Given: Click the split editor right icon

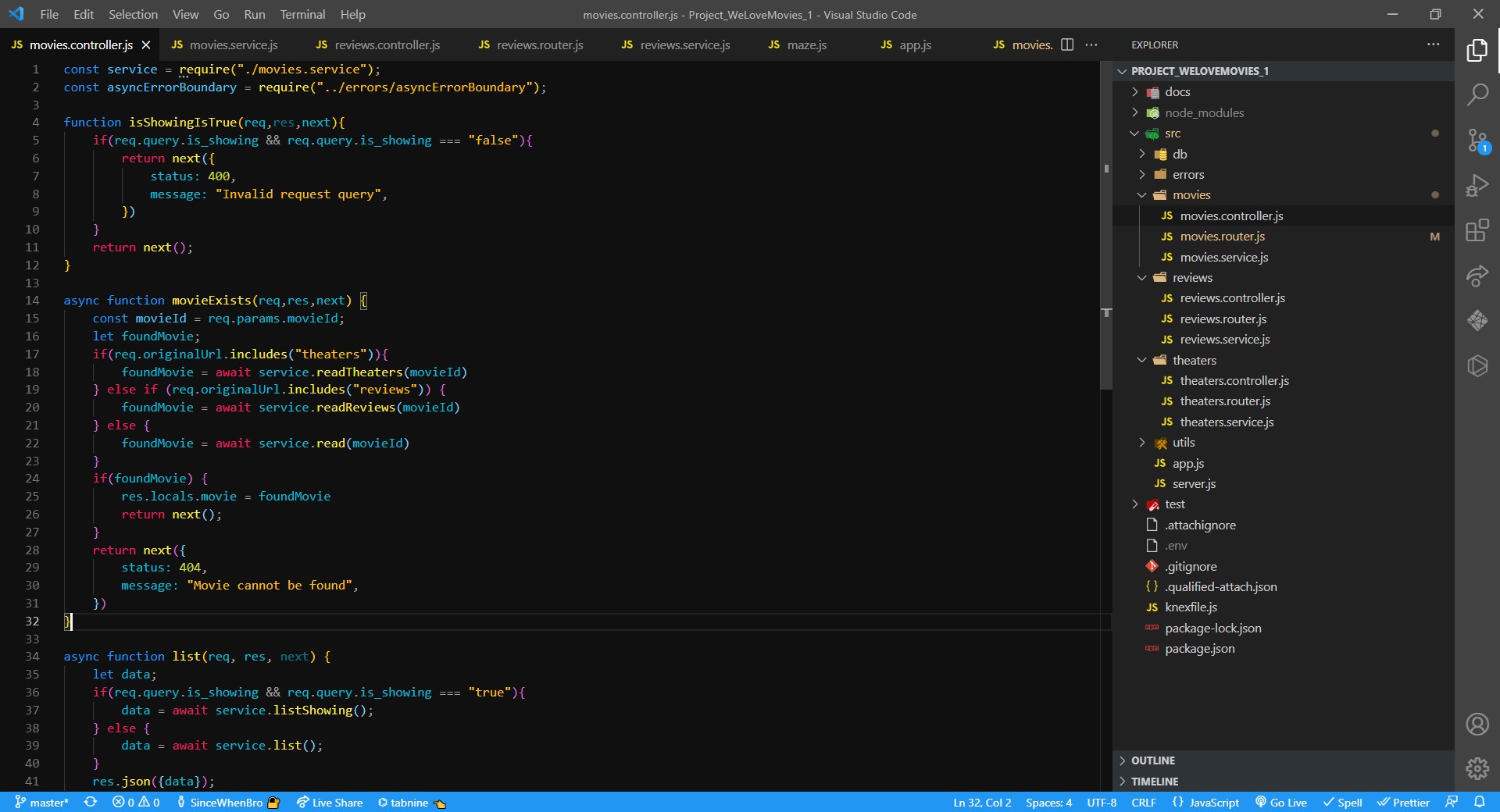Looking at the screenshot, I should pyautogui.click(x=1067, y=45).
